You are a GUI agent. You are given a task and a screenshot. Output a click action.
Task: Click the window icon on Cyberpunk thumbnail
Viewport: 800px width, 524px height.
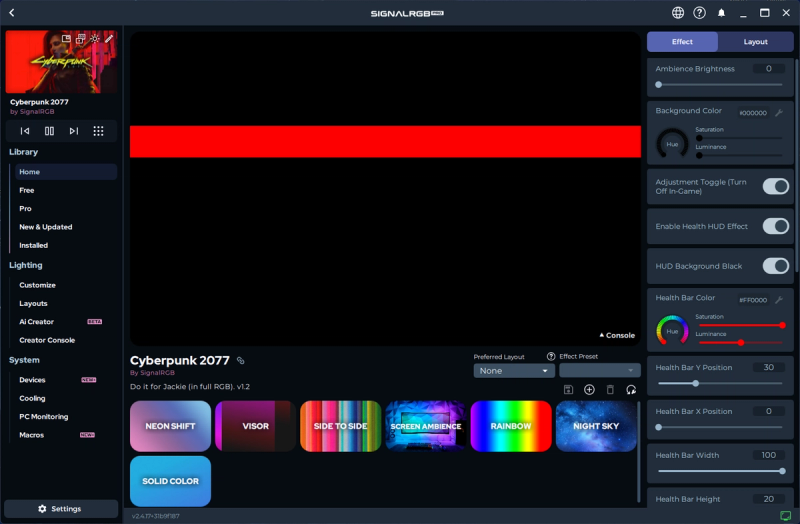click(66, 39)
